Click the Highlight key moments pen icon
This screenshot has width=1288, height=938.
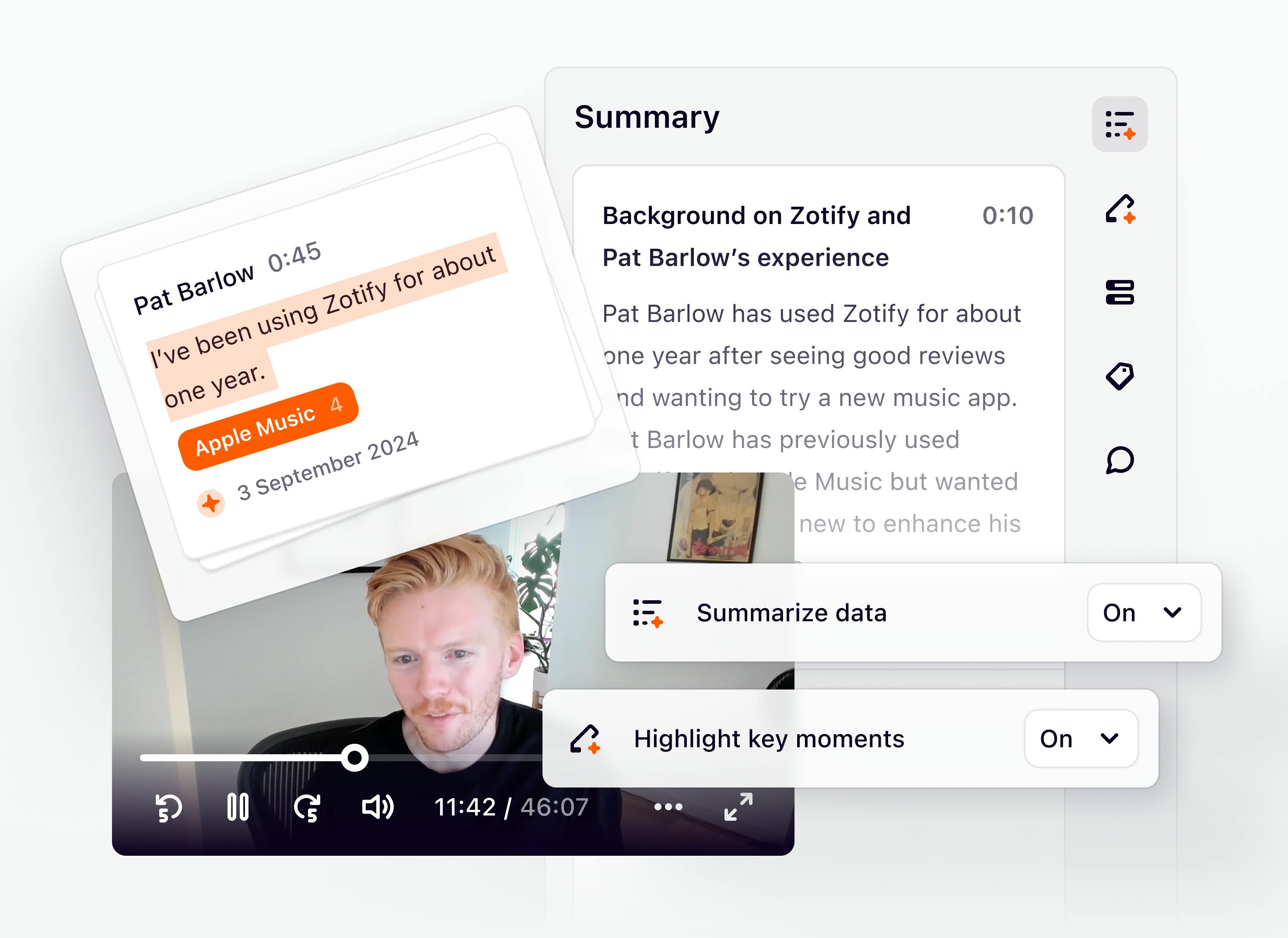(x=585, y=738)
